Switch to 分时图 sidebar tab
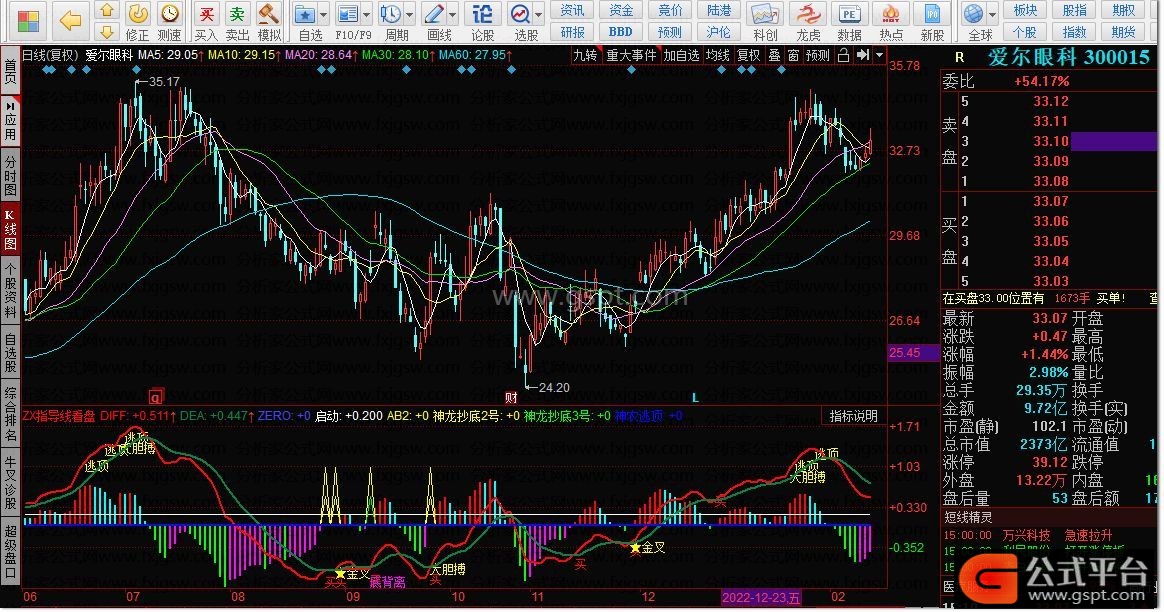 (10, 175)
